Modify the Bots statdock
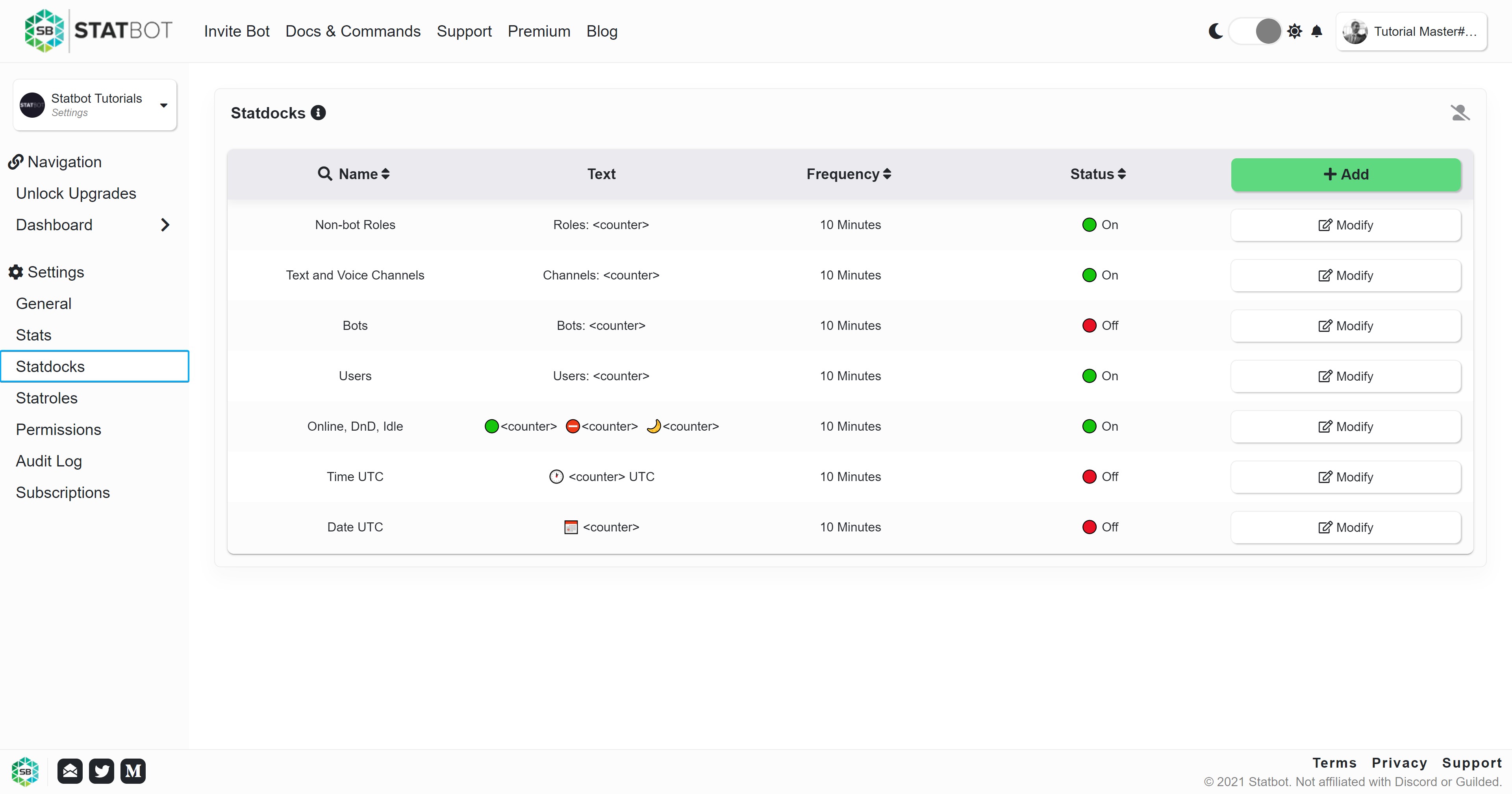Viewport: 1512px width, 794px height. (x=1346, y=326)
